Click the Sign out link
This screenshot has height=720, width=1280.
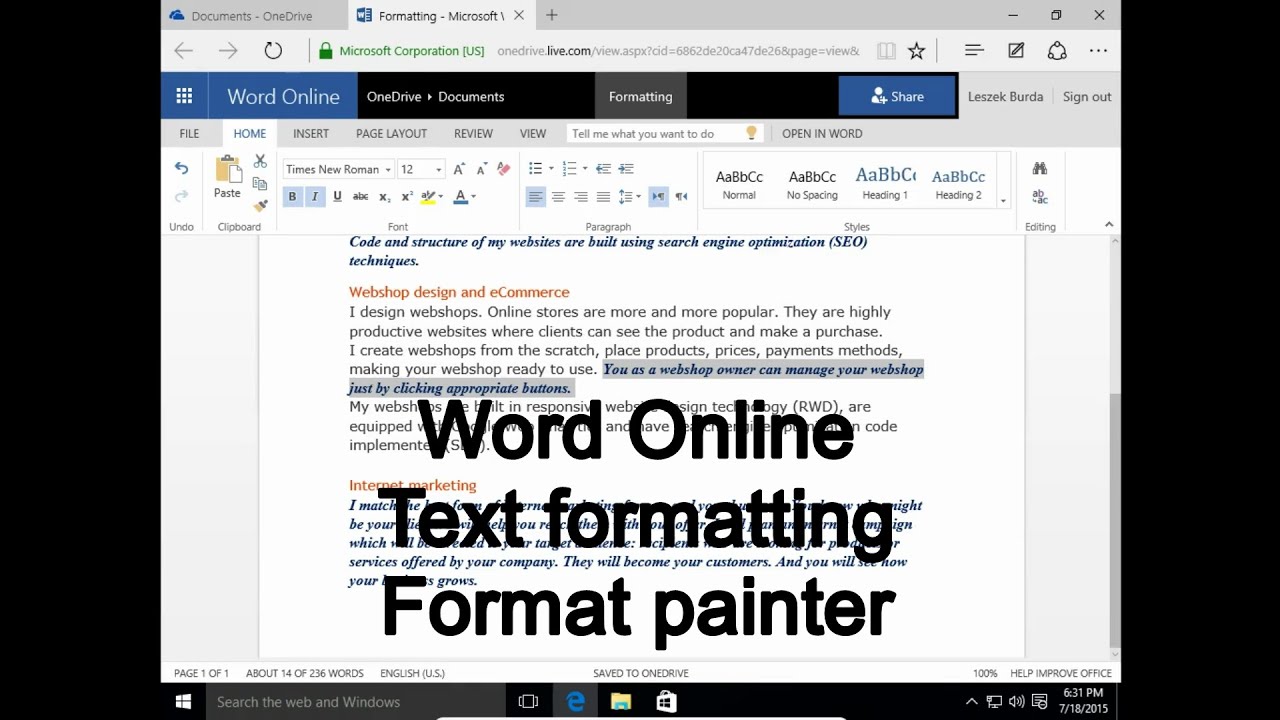1087,96
